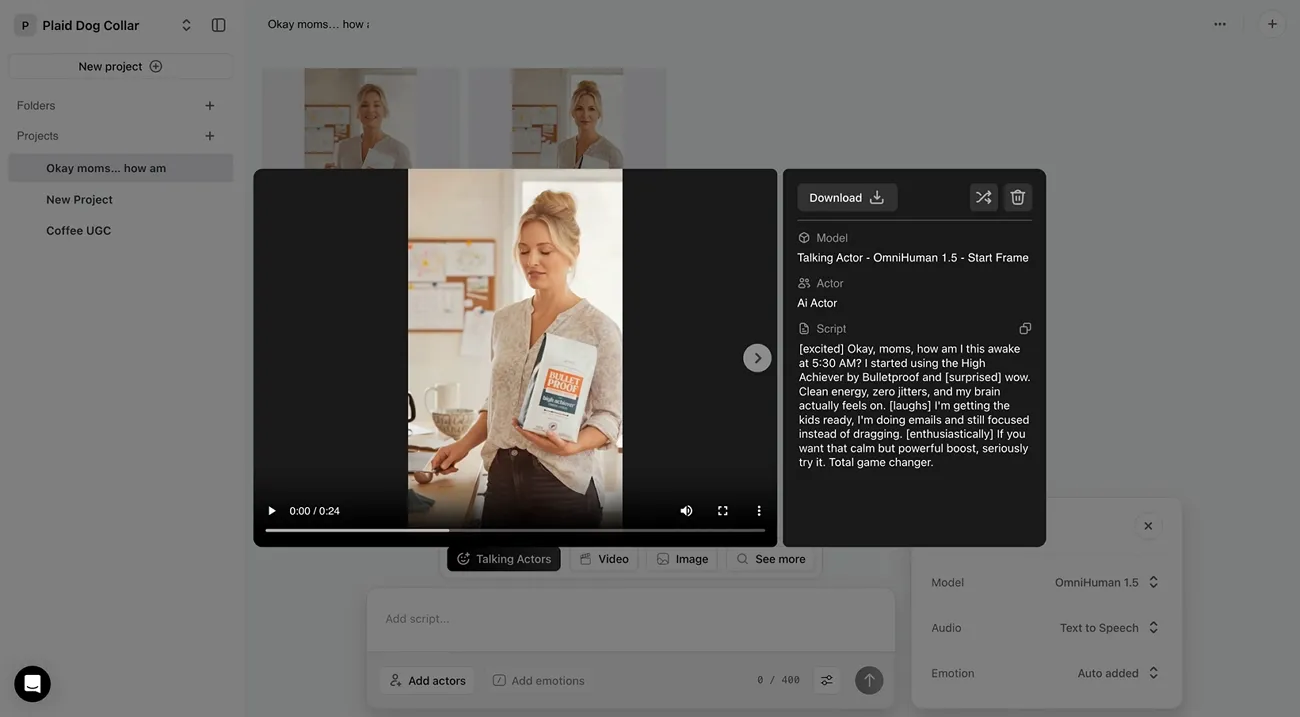The image size is (1300, 717).
Task: Click the 'Okay moms… how' page title
Action: coord(318,24)
